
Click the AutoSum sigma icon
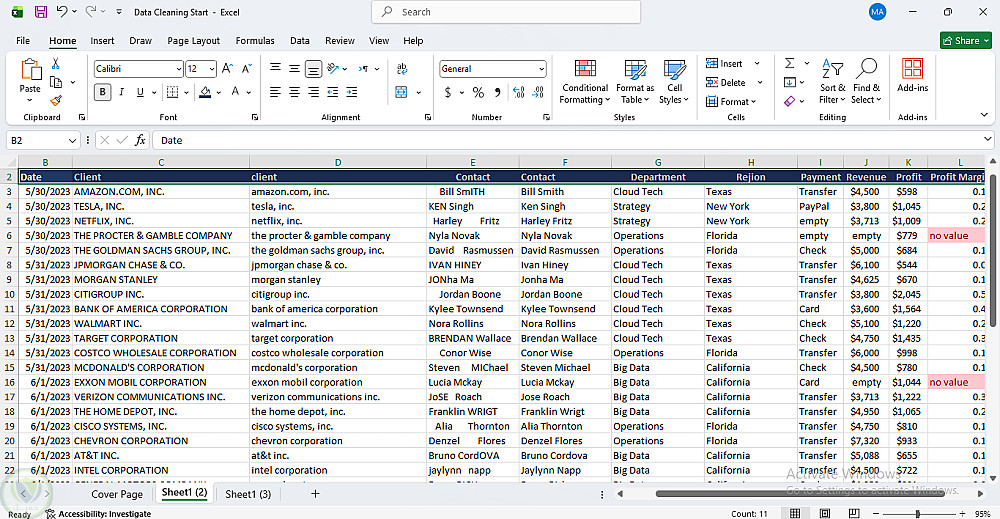790,63
